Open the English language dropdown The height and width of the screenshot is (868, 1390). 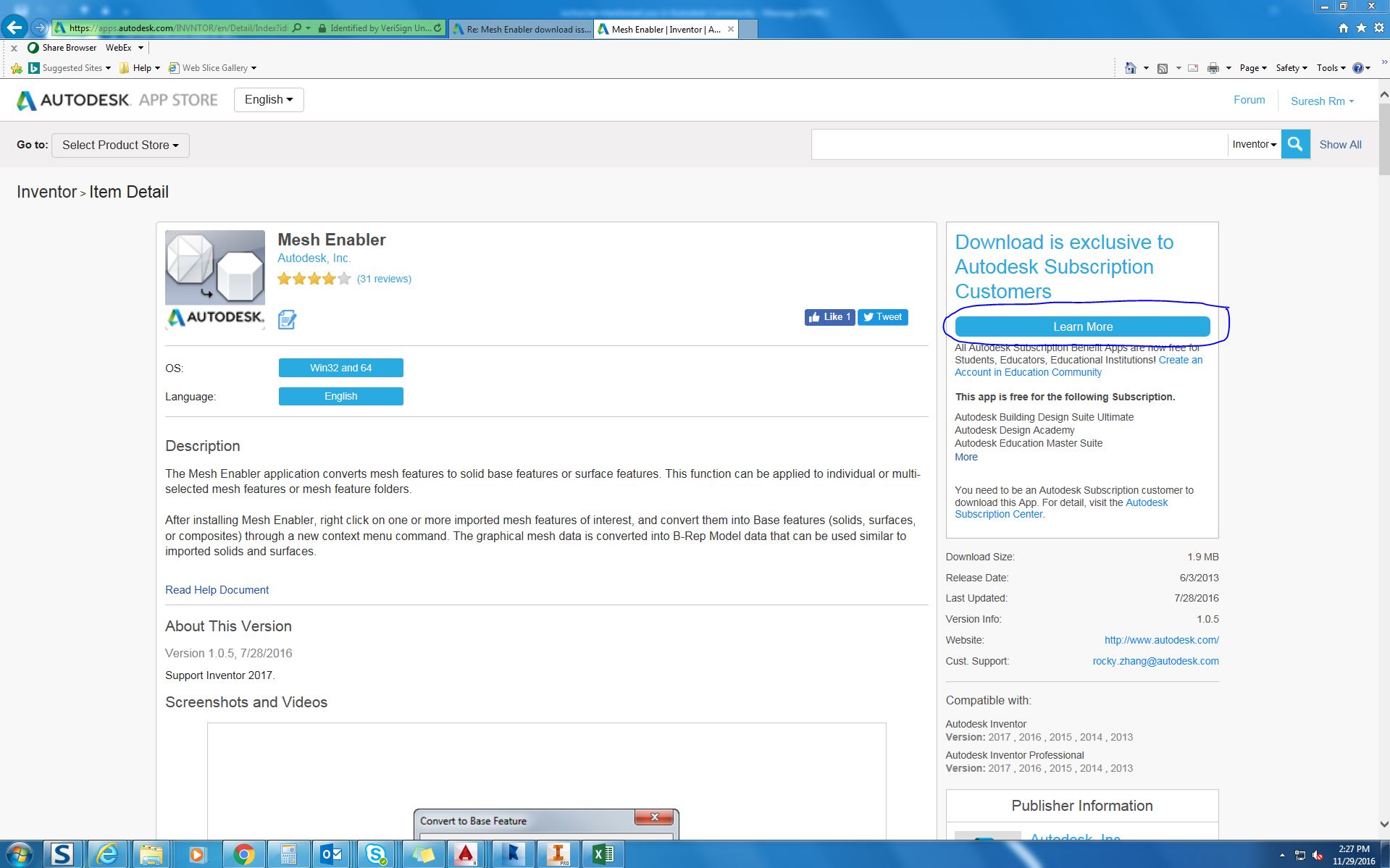[x=269, y=100]
